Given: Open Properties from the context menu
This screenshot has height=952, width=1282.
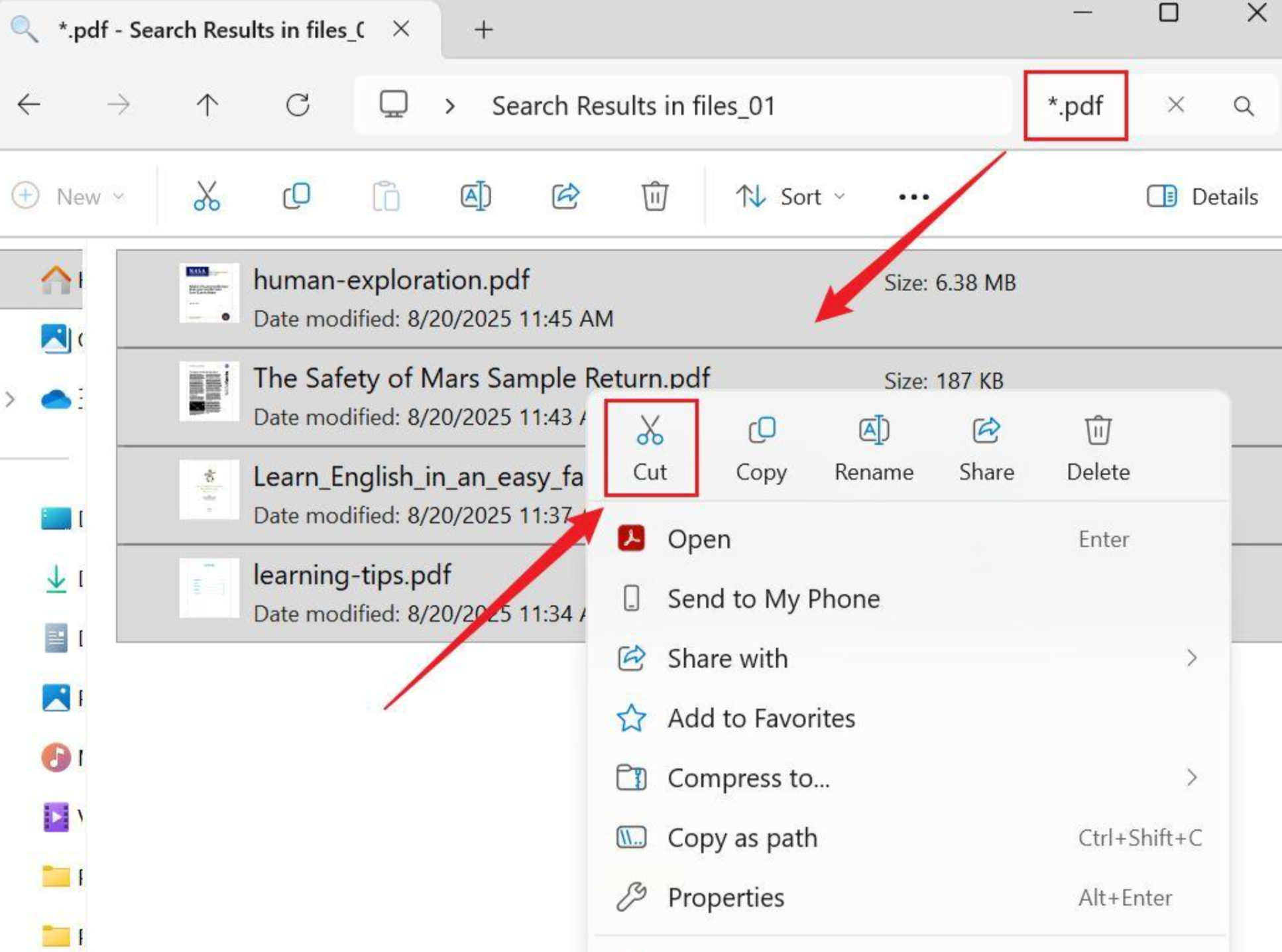Looking at the screenshot, I should [725, 898].
